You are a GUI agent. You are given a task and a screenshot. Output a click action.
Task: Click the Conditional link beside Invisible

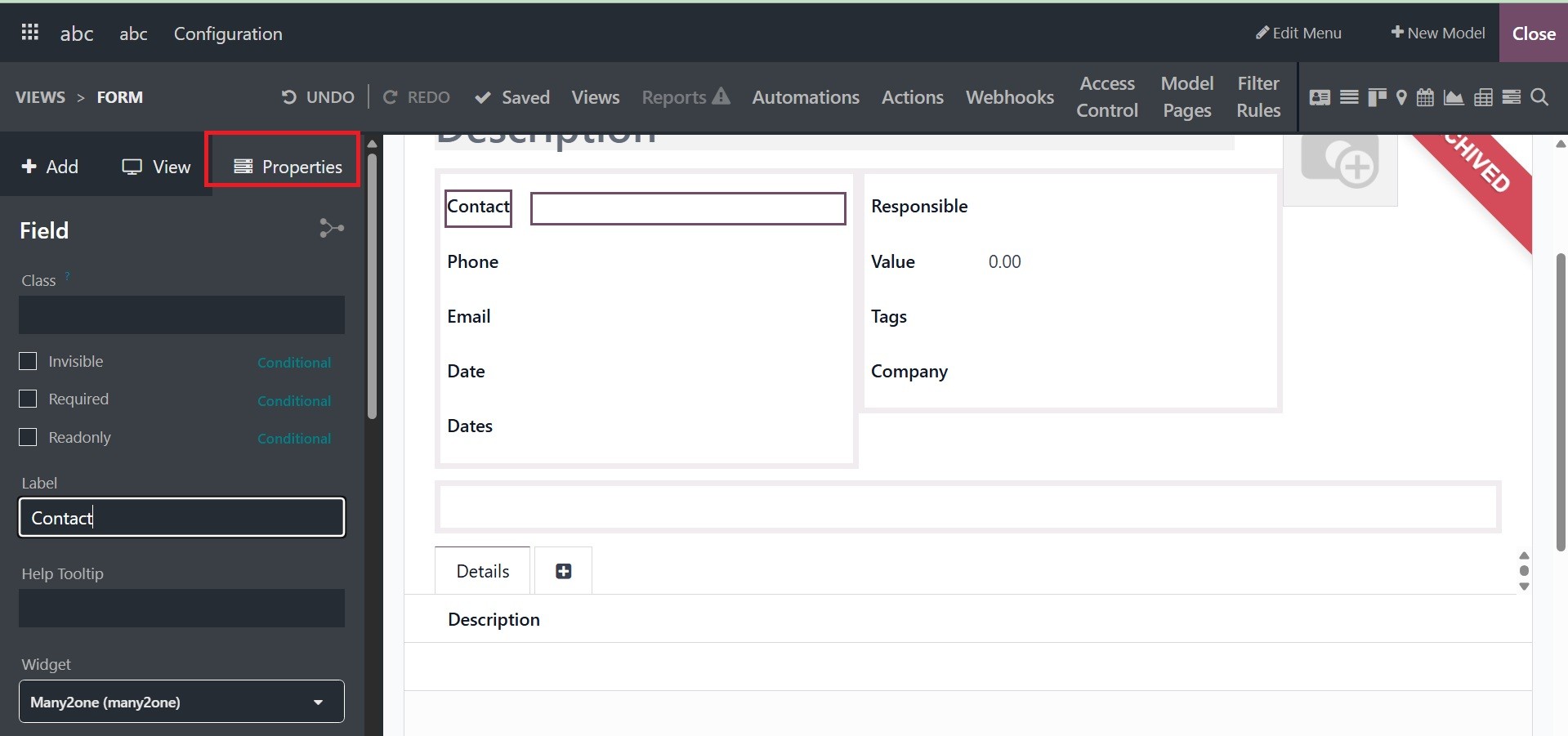(294, 363)
